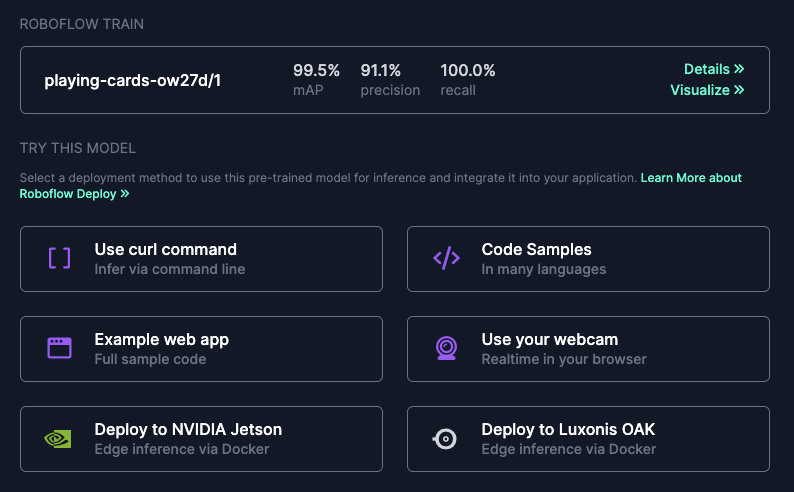
Task: Click the NVIDIA logo icon
Action: click(x=58, y=438)
